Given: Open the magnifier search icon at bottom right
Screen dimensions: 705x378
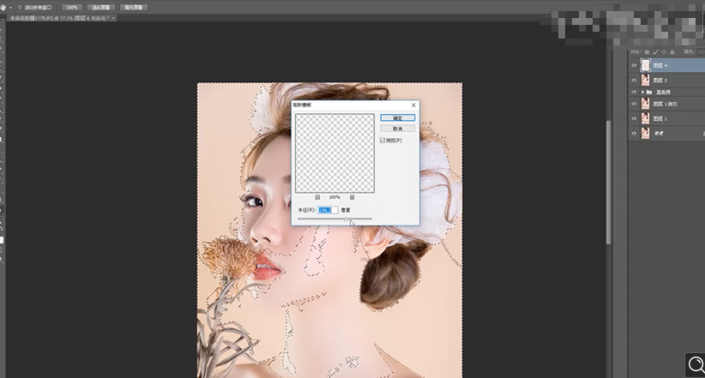Looking at the screenshot, I should 696,365.
